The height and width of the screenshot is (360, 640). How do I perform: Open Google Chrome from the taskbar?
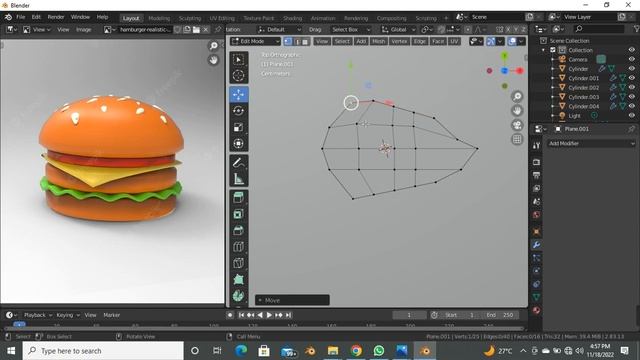[x=356, y=351]
